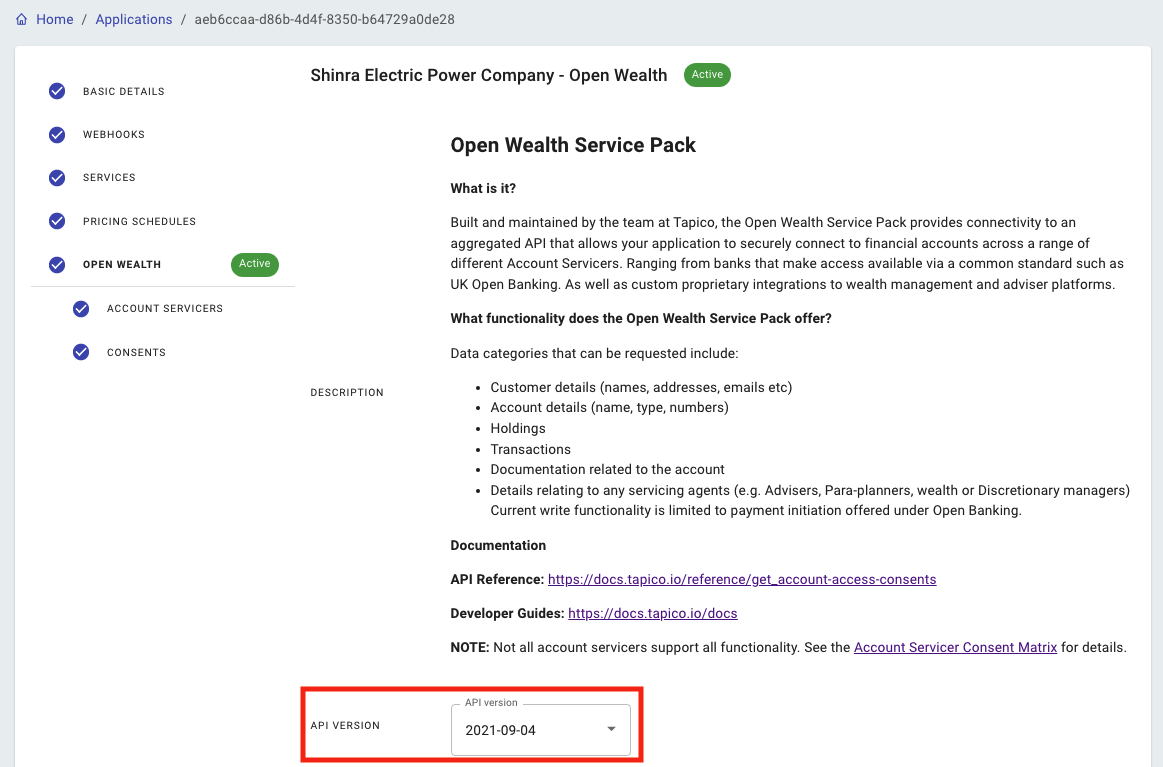The image size is (1163, 767).
Task: Open the Developer Guides docs link
Action: coord(653,613)
